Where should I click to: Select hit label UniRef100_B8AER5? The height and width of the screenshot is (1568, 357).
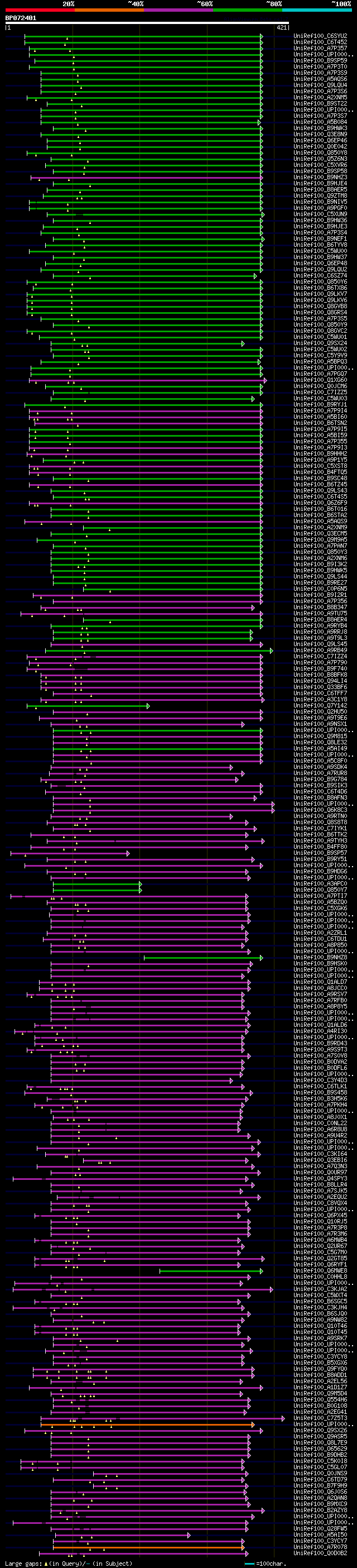click(321, 190)
